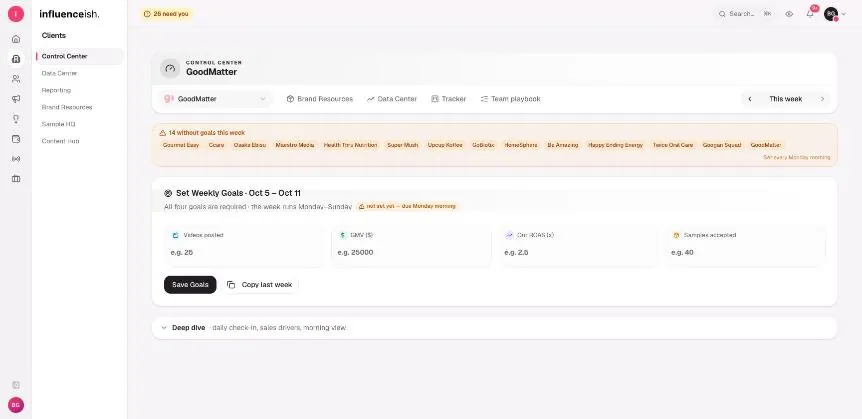Open the megaphone campaigns icon

[x=16, y=99]
